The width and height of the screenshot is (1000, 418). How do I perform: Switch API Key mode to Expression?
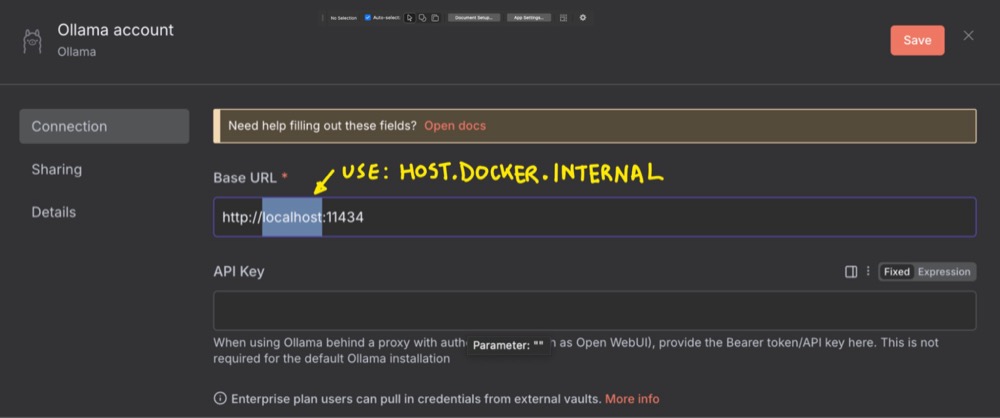click(944, 272)
